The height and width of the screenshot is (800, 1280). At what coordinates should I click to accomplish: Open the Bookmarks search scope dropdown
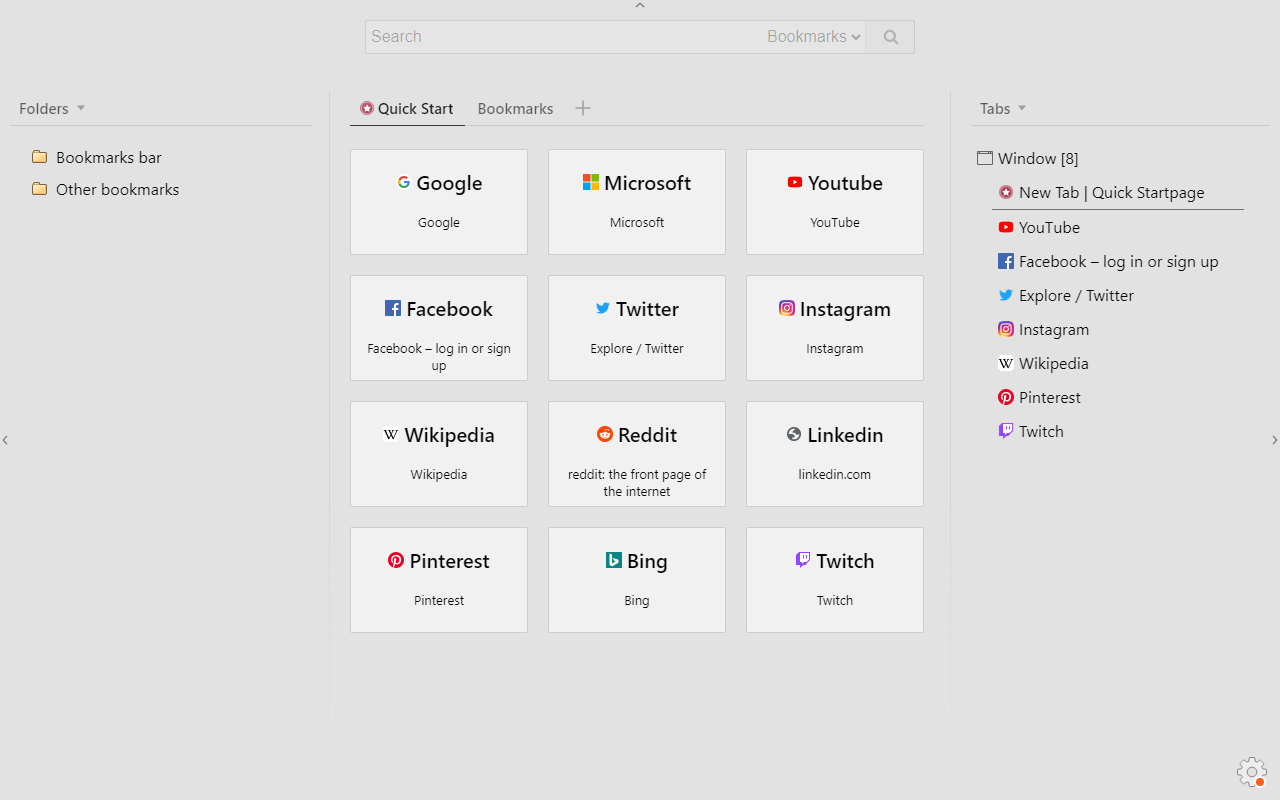[813, 37]
